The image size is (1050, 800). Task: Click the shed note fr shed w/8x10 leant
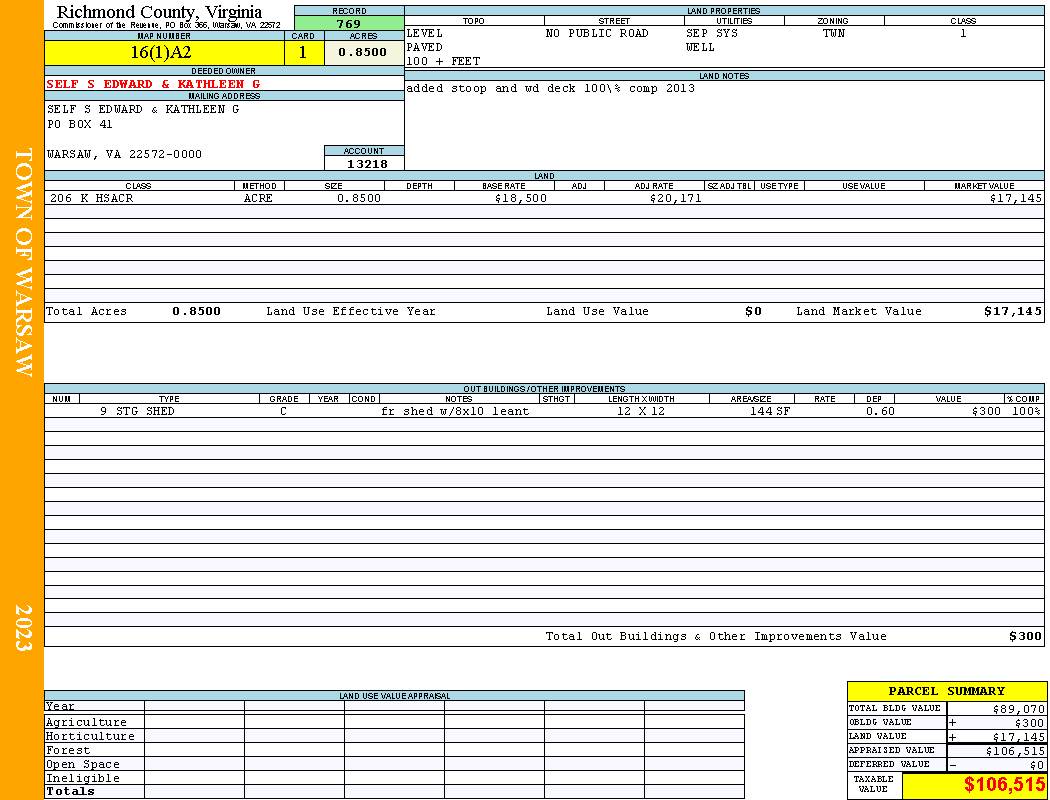[x=455, y=411]
